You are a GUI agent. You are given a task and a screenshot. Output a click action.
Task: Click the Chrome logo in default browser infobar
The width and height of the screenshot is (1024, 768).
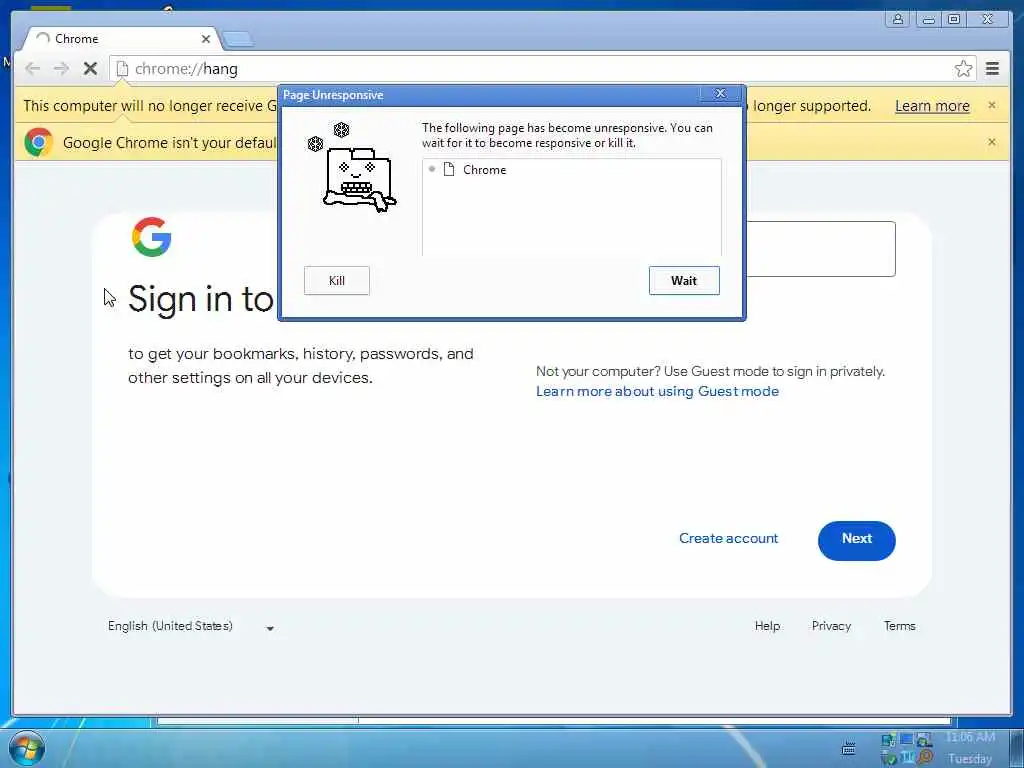(39, 142)
